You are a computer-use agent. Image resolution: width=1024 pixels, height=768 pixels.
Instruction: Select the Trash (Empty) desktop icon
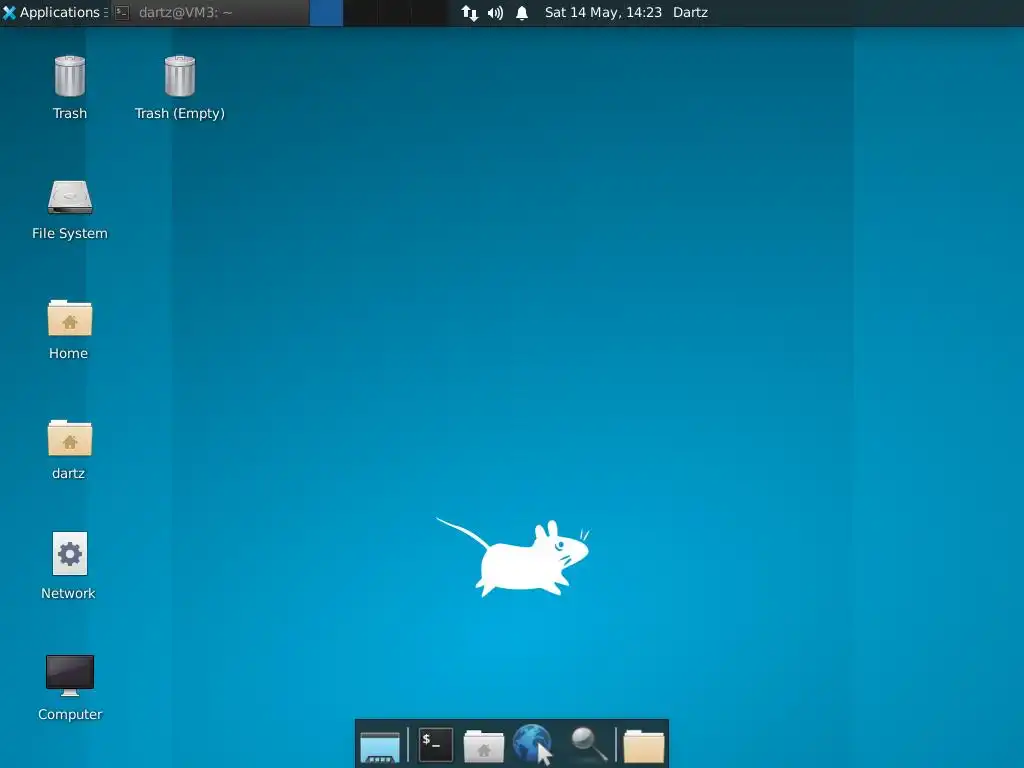point(180,76)
